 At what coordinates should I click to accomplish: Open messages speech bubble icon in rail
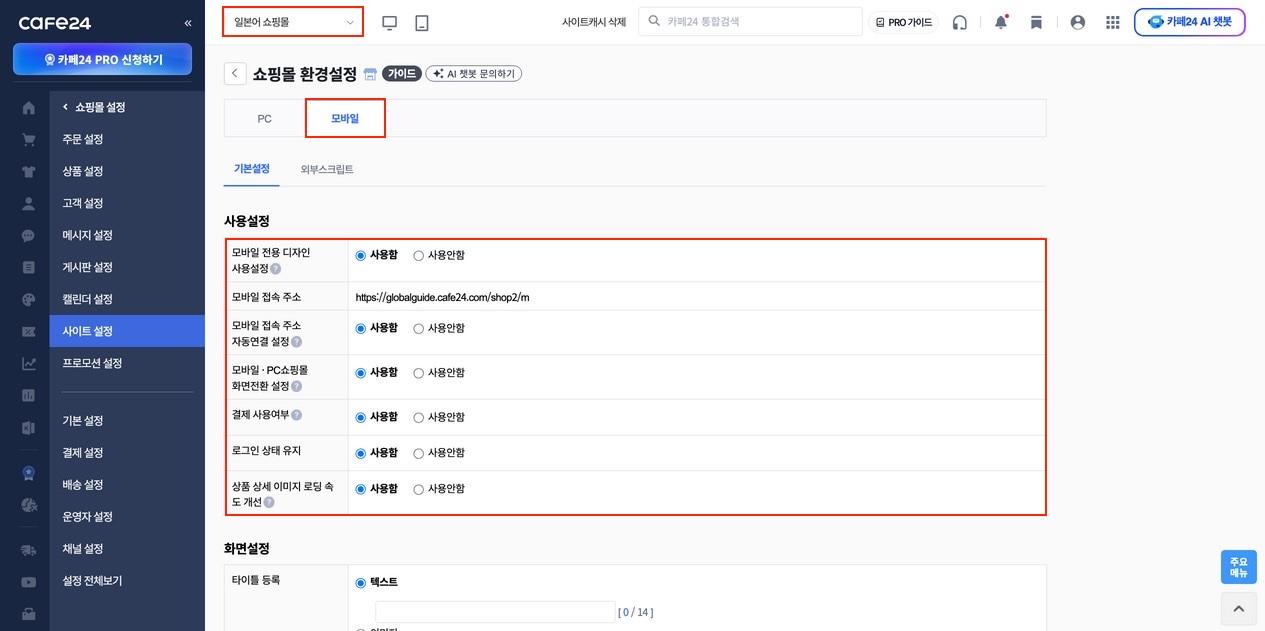tap(28, 236)
